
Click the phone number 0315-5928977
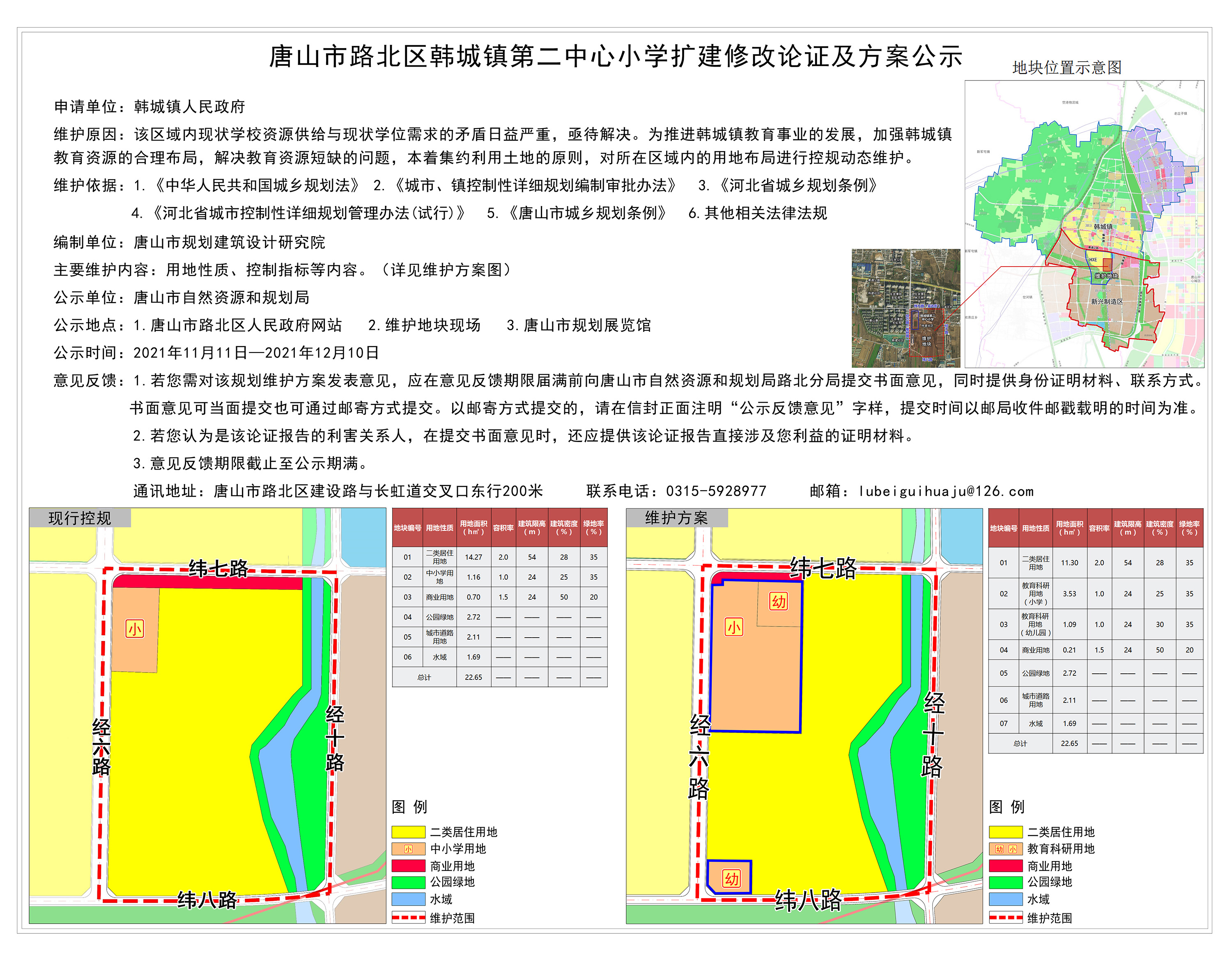(716, 491)
